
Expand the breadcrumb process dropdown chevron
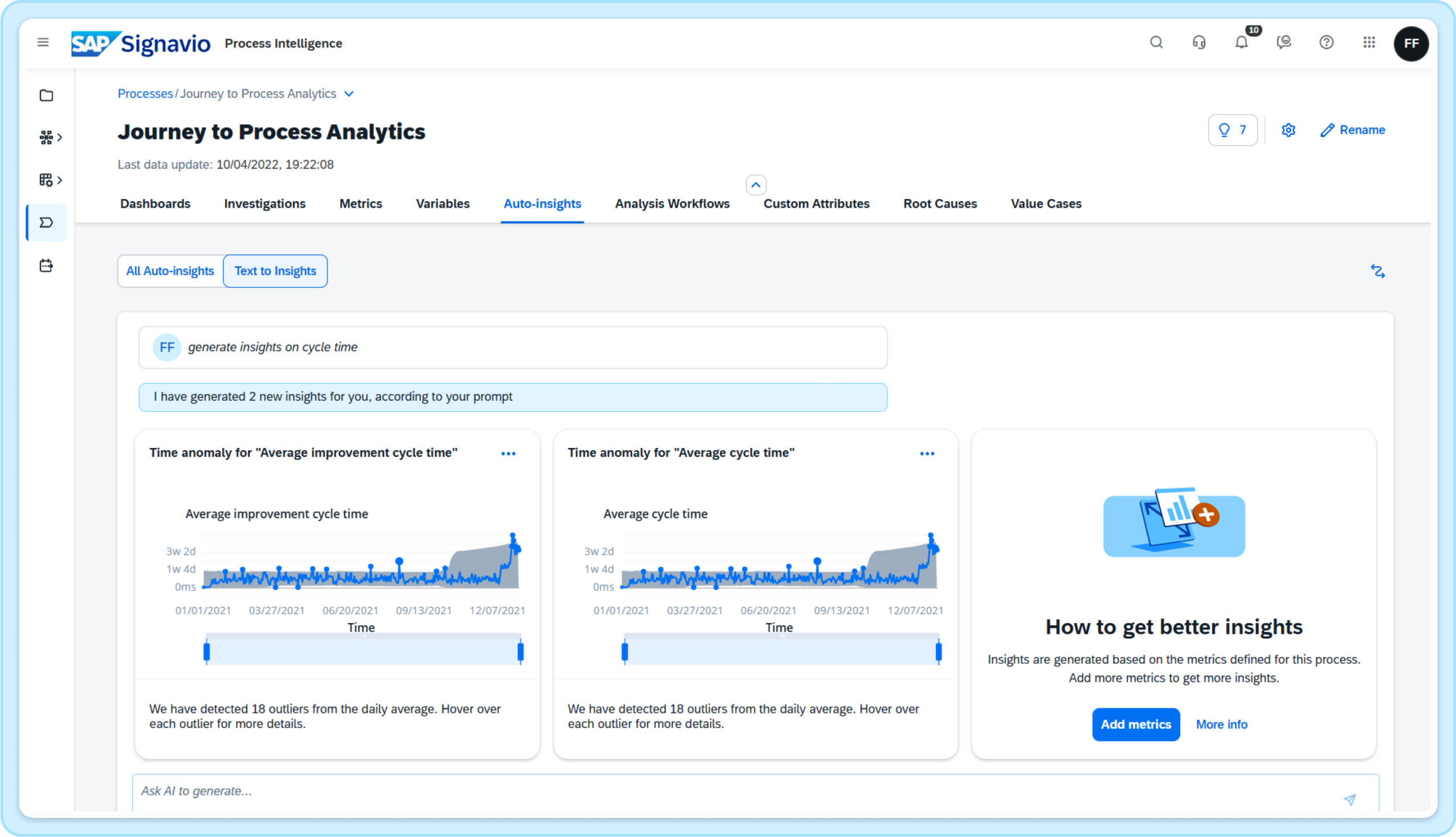tap(349, 94)
